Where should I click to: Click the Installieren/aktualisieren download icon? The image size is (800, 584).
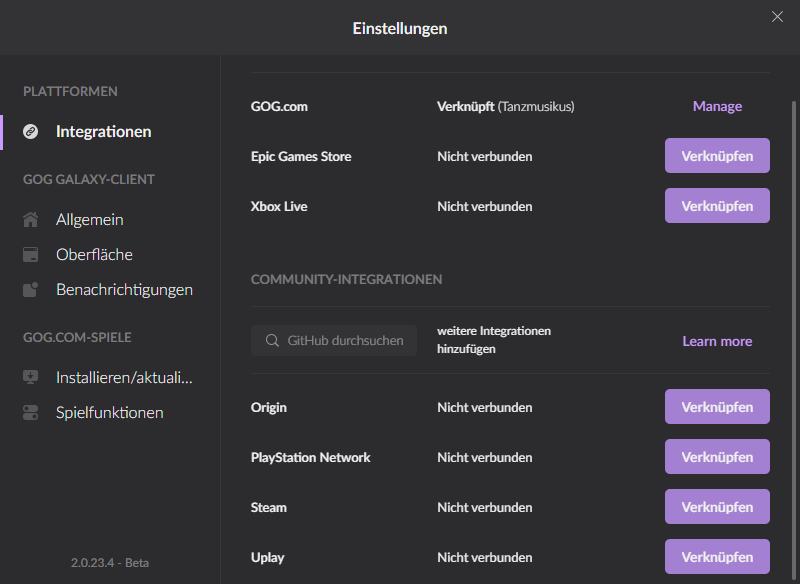[x=31, y=377]
